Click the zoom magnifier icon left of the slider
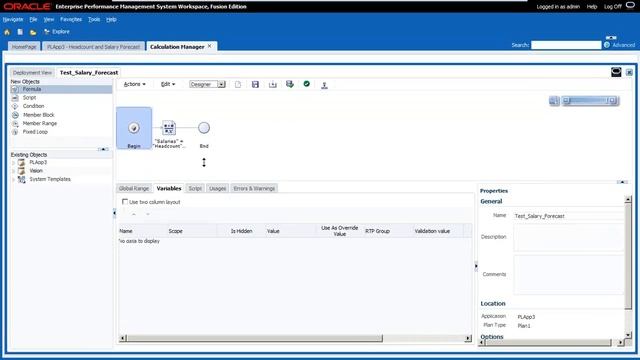 pyautogui.click(x=554, y=101)
